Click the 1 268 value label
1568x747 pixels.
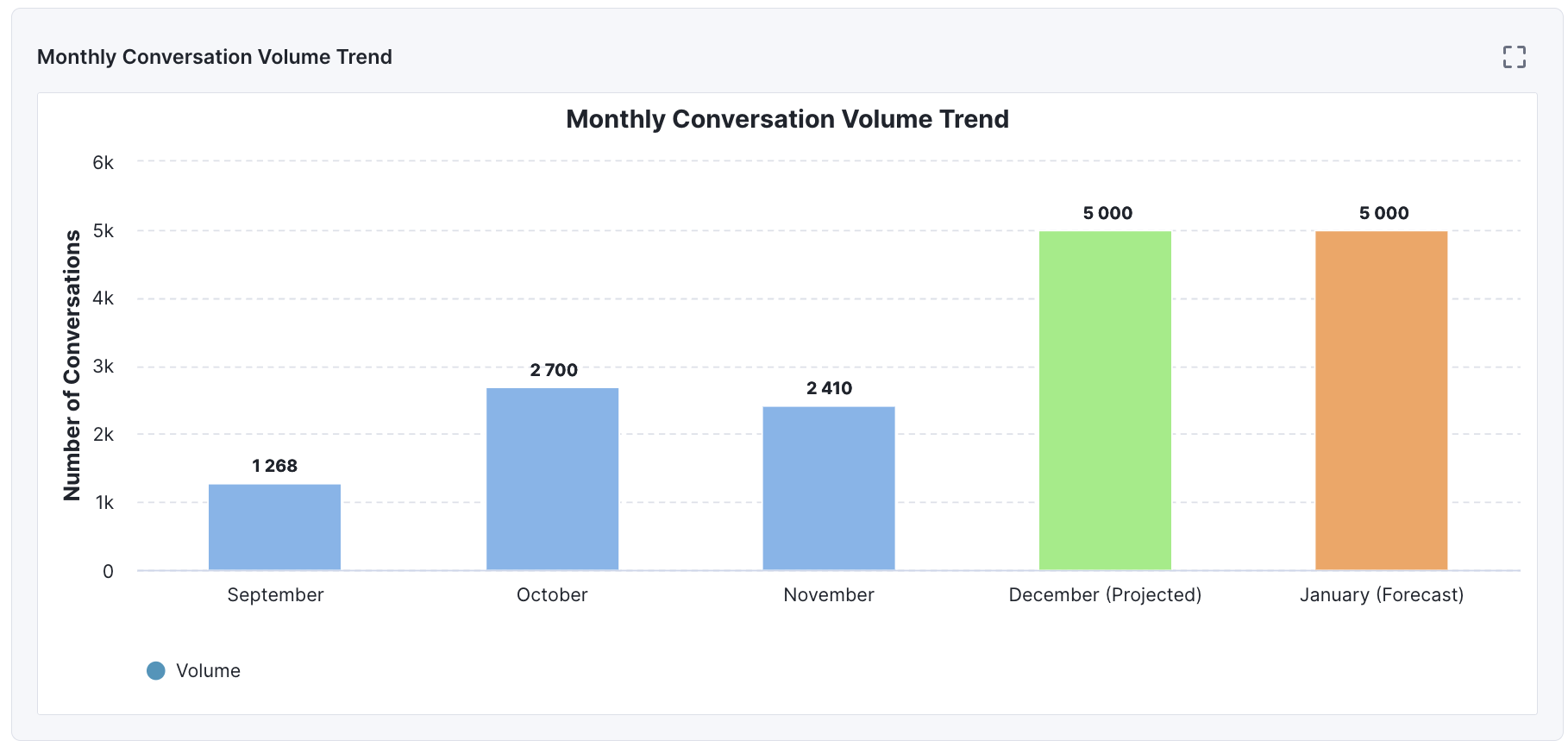tap(274, 466)
